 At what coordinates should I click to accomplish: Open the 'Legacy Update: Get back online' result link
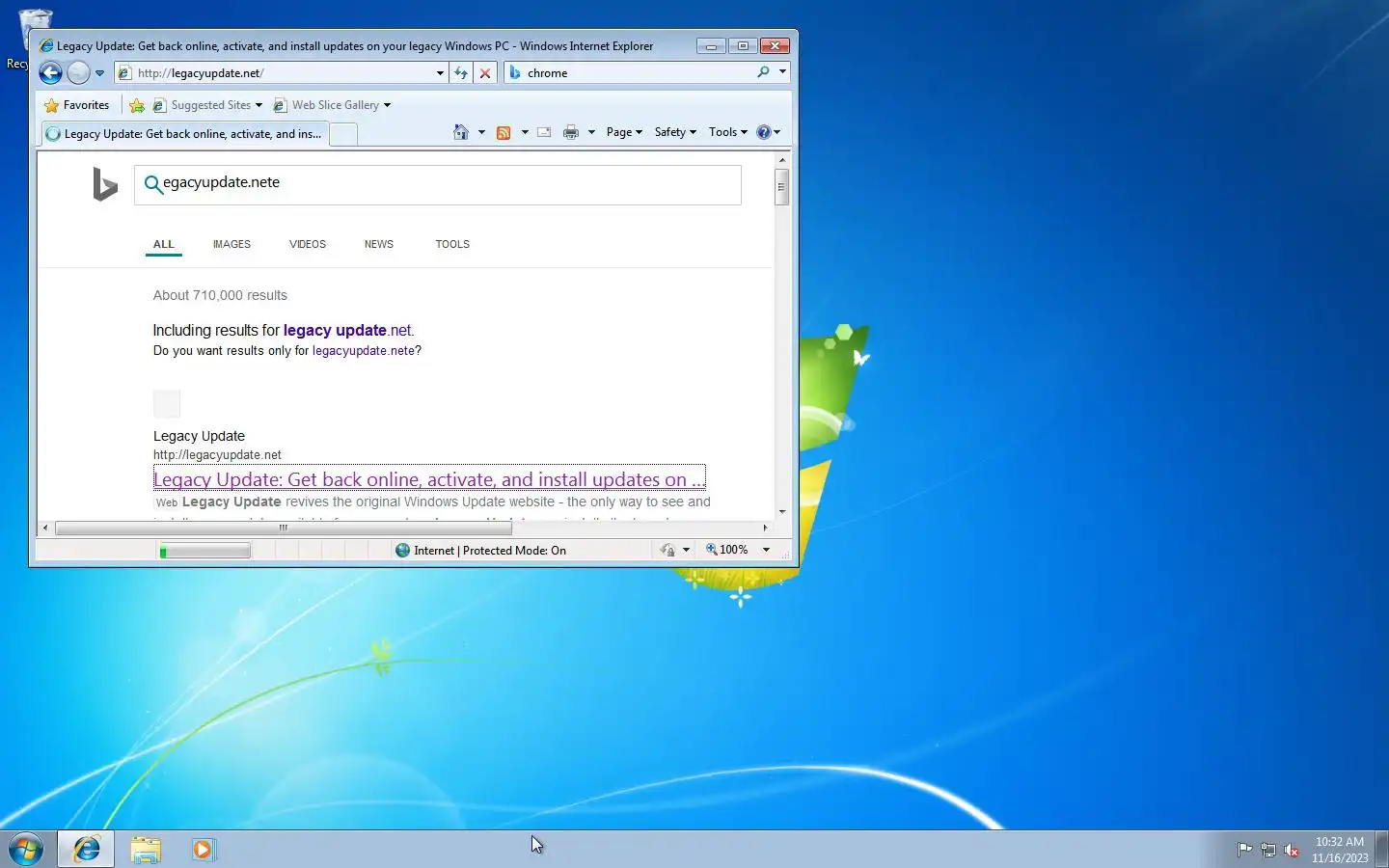429,479
